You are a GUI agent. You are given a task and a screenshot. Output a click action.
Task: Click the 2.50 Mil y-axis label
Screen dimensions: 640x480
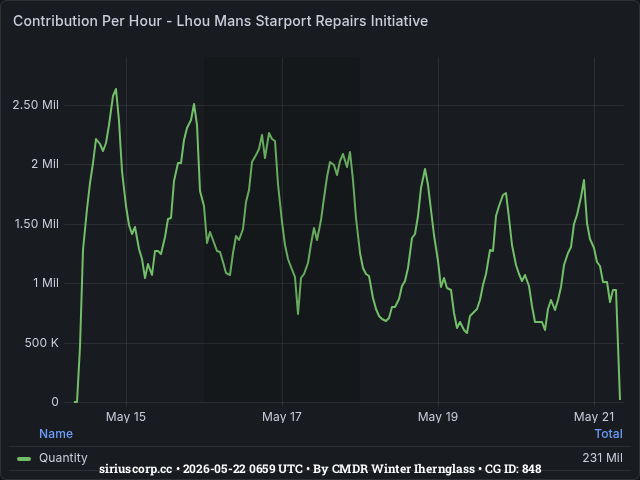(x=36, y=105)
